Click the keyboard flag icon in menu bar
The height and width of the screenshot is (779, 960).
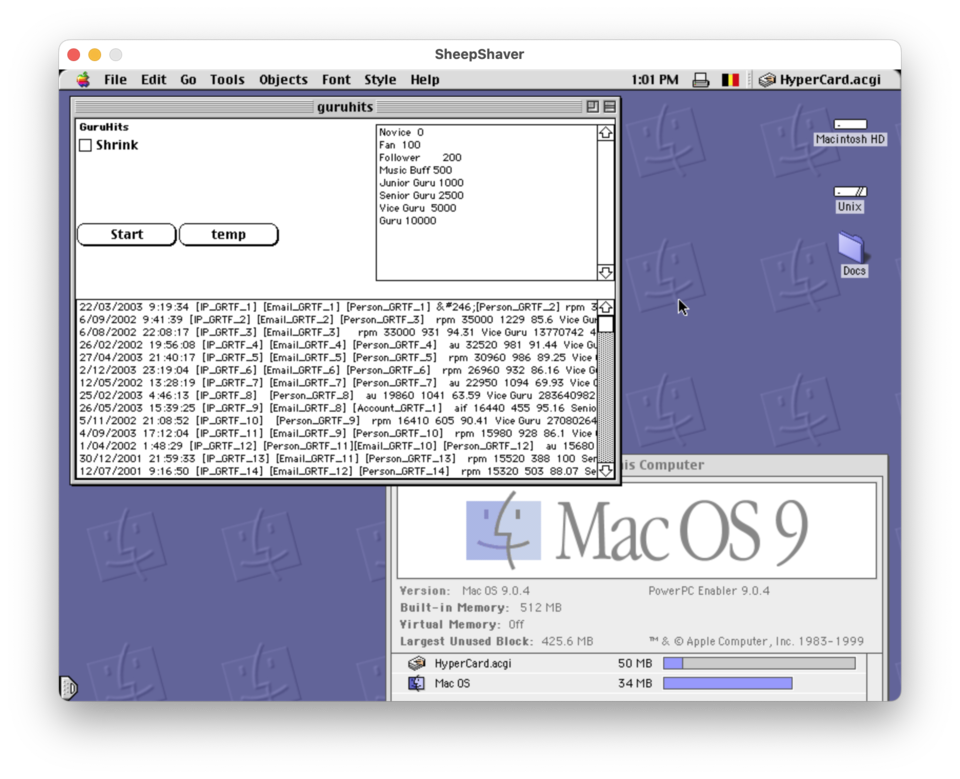coord(730,80)
